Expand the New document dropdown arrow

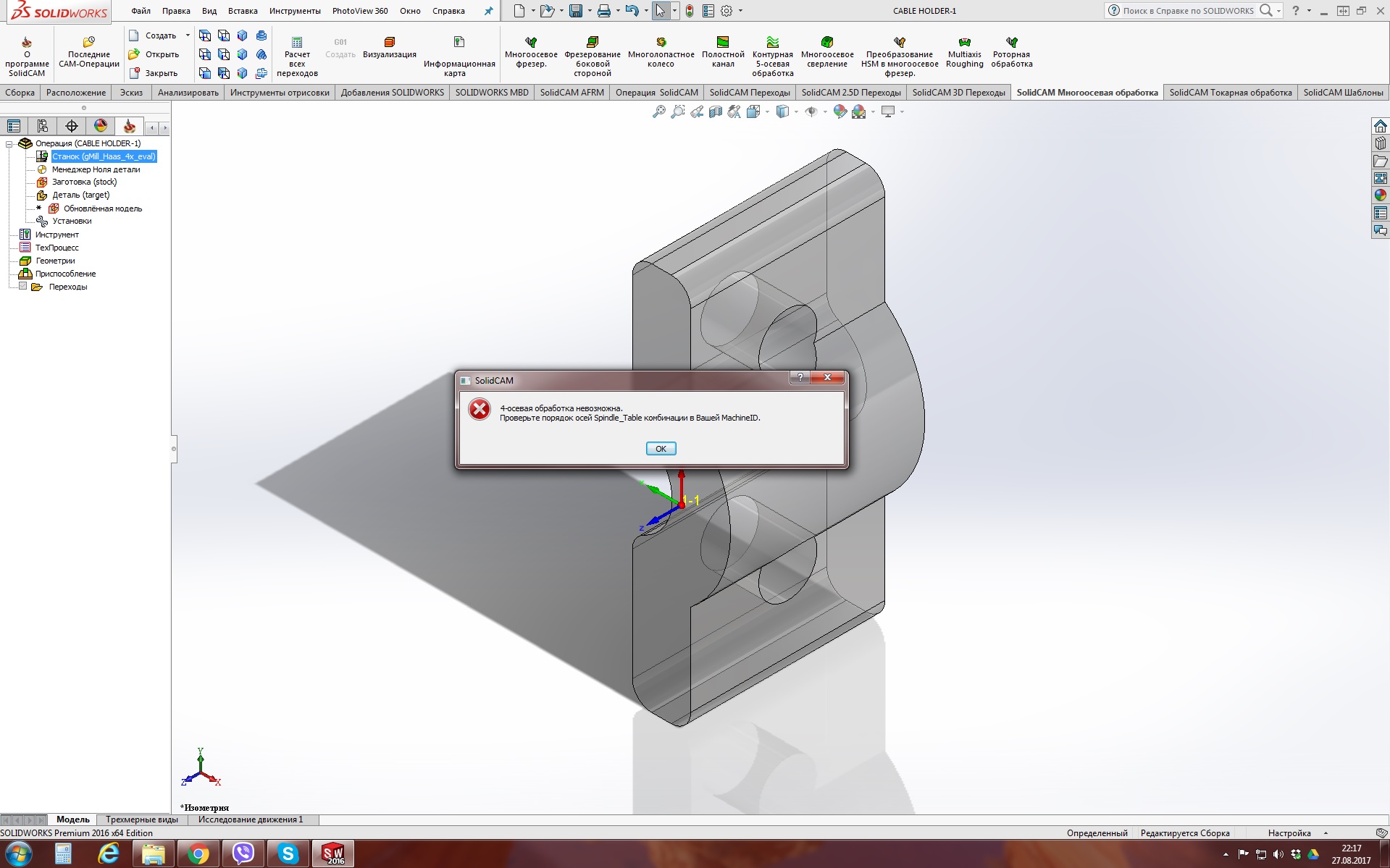tap(533, 11)
